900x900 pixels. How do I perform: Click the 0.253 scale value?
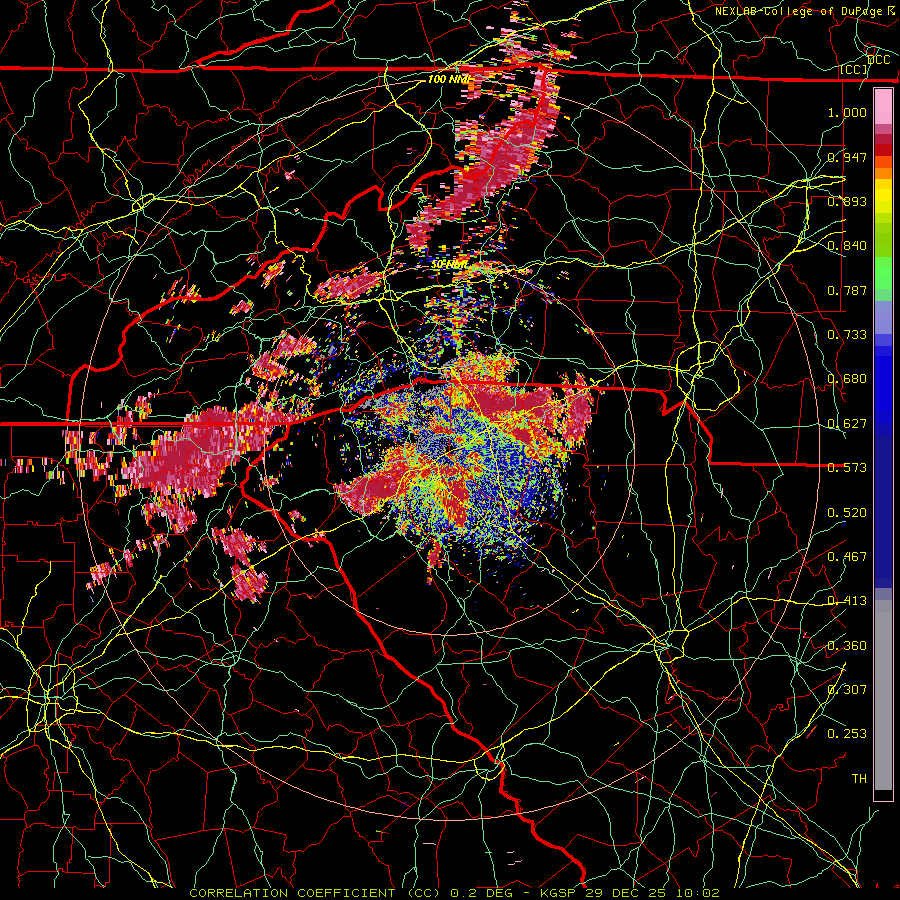(847, 734)
